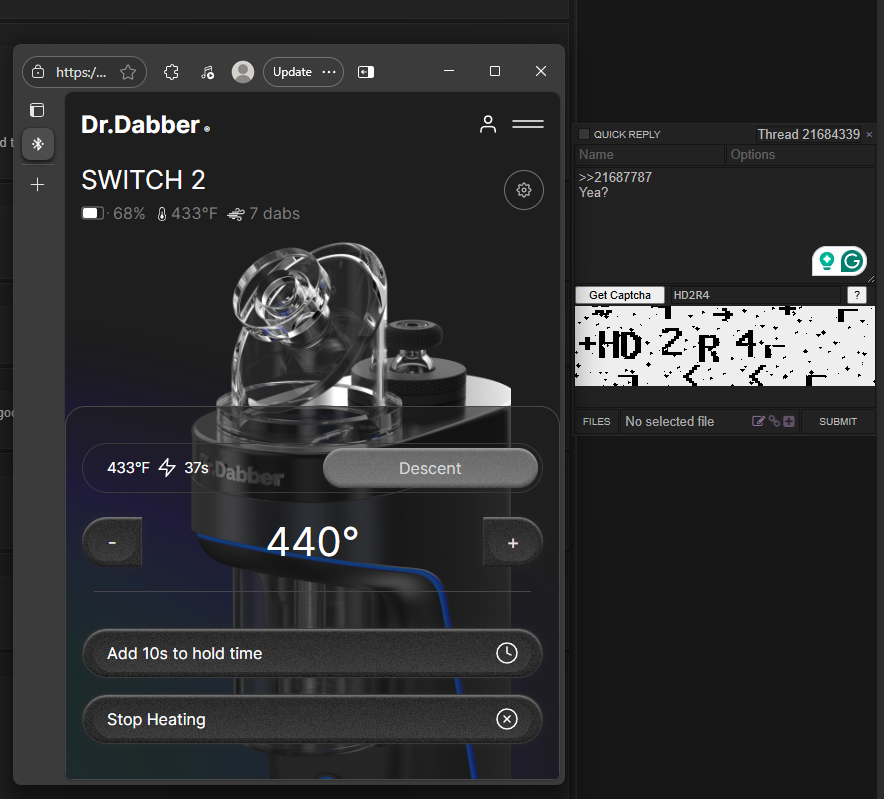The height and width of the screenshot is (799, 884).
Task: Click the Dr.Dabber logo
Action: coord(145,125)
